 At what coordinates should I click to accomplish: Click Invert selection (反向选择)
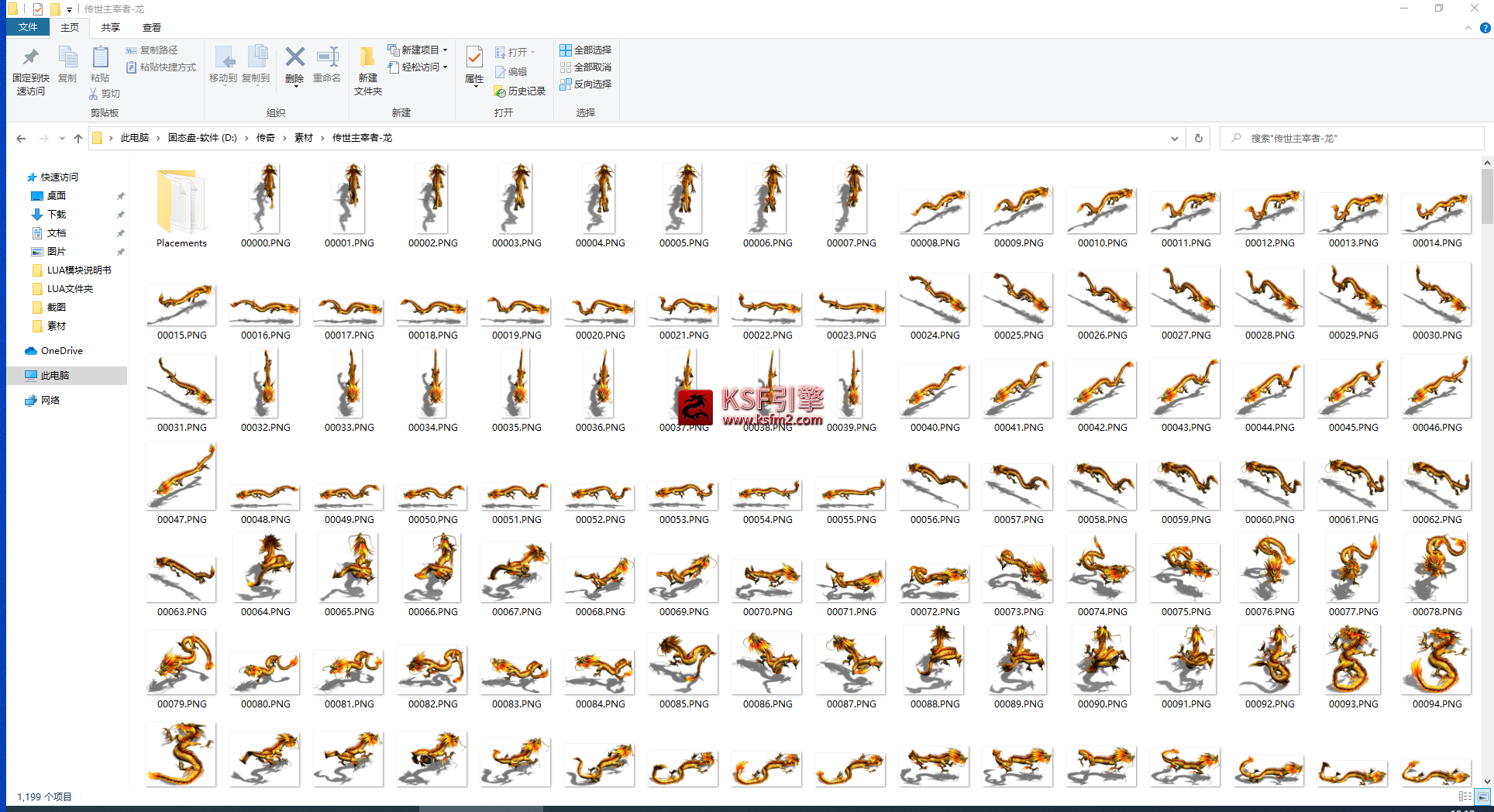[x=586, y=84]
